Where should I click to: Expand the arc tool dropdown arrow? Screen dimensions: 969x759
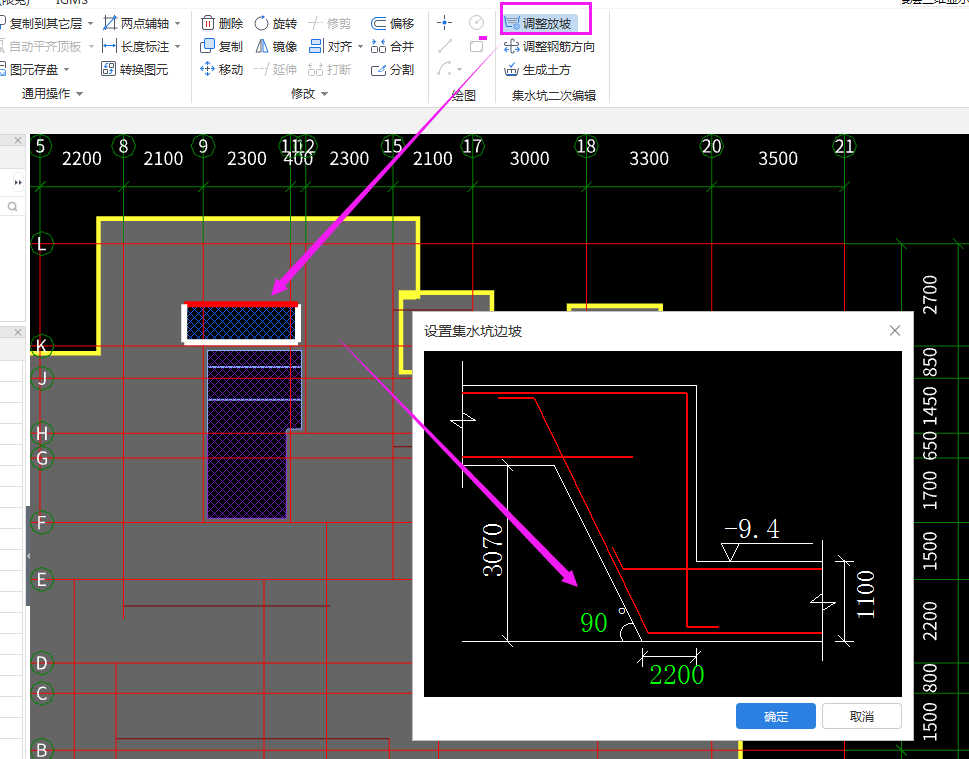459,69
